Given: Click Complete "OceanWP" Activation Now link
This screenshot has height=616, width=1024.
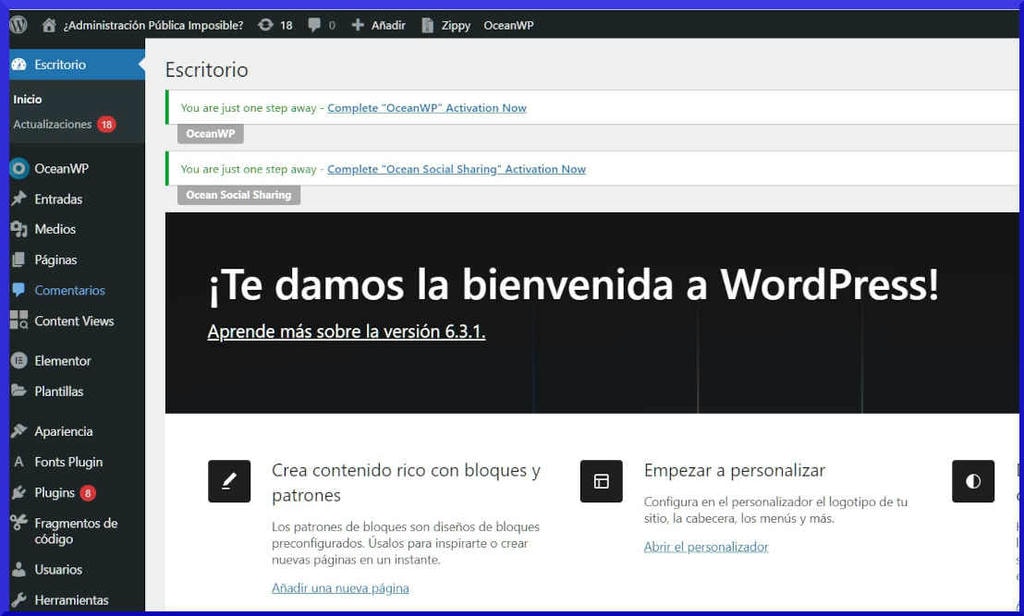Looking at the screenshot, I should pyautogui.click(x=426, y=108).
